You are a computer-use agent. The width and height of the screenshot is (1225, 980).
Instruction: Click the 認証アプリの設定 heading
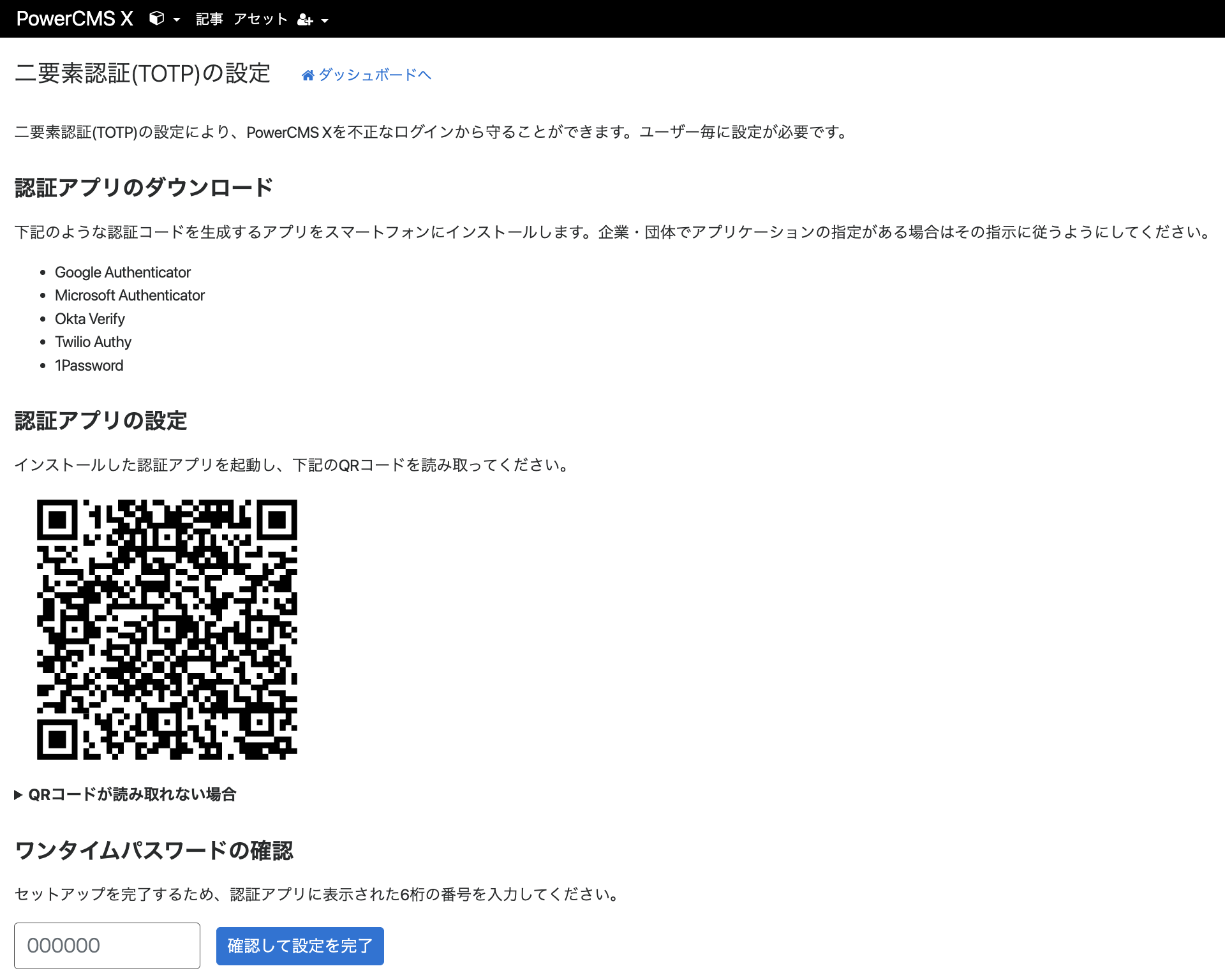tap(101, 420)
